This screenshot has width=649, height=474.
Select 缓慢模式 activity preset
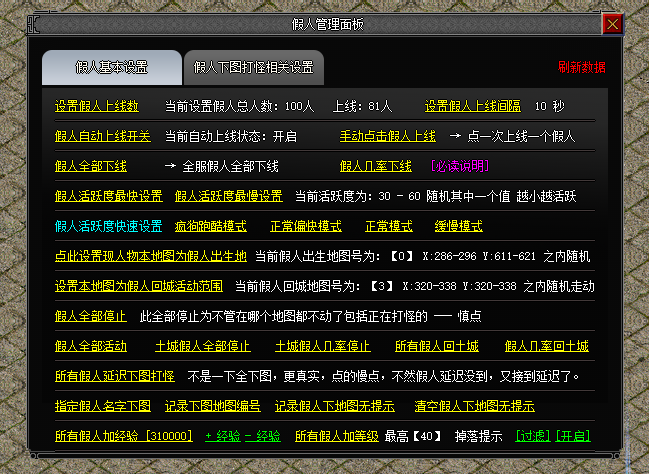(x=459, y=226)
